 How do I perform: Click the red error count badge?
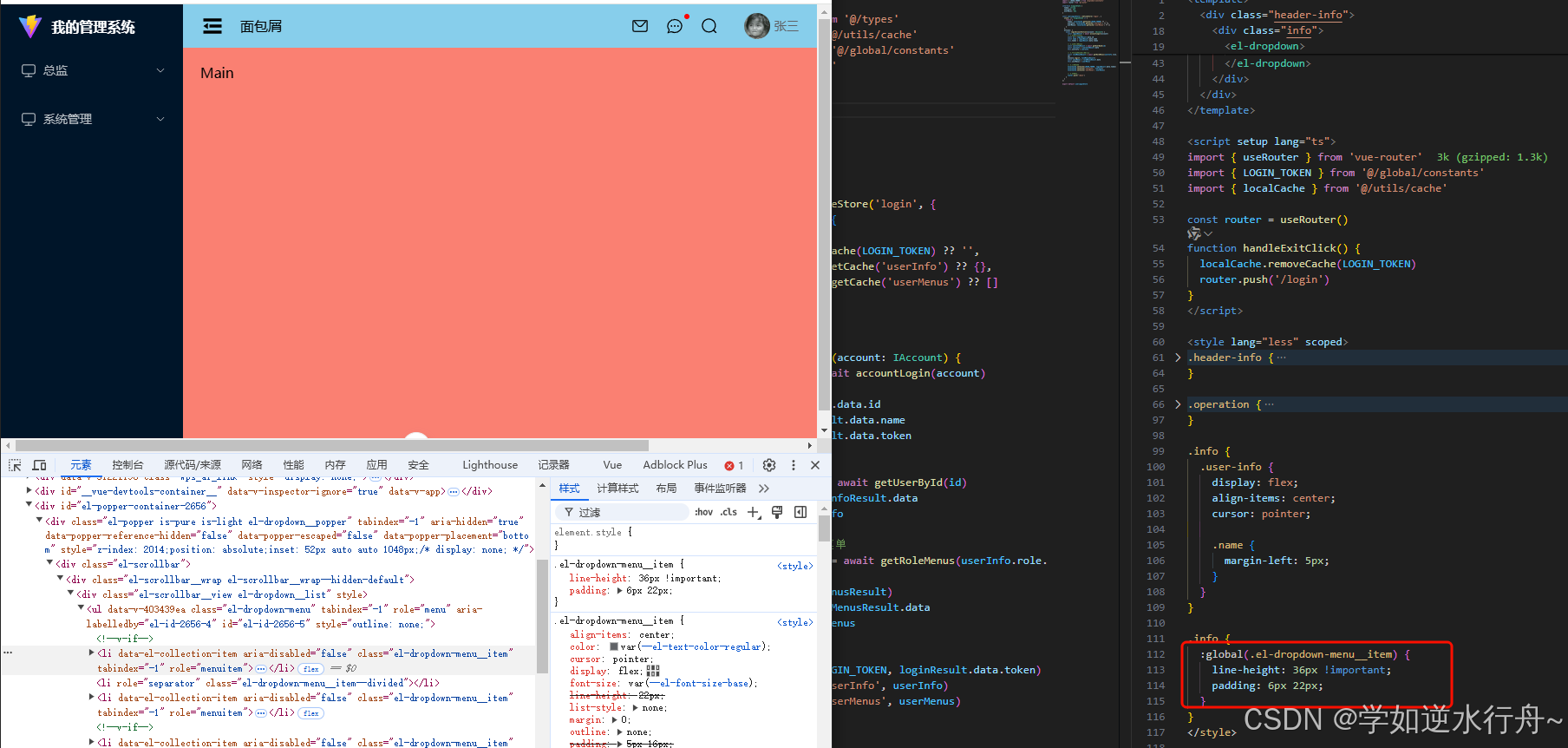(x=734, y=466)
